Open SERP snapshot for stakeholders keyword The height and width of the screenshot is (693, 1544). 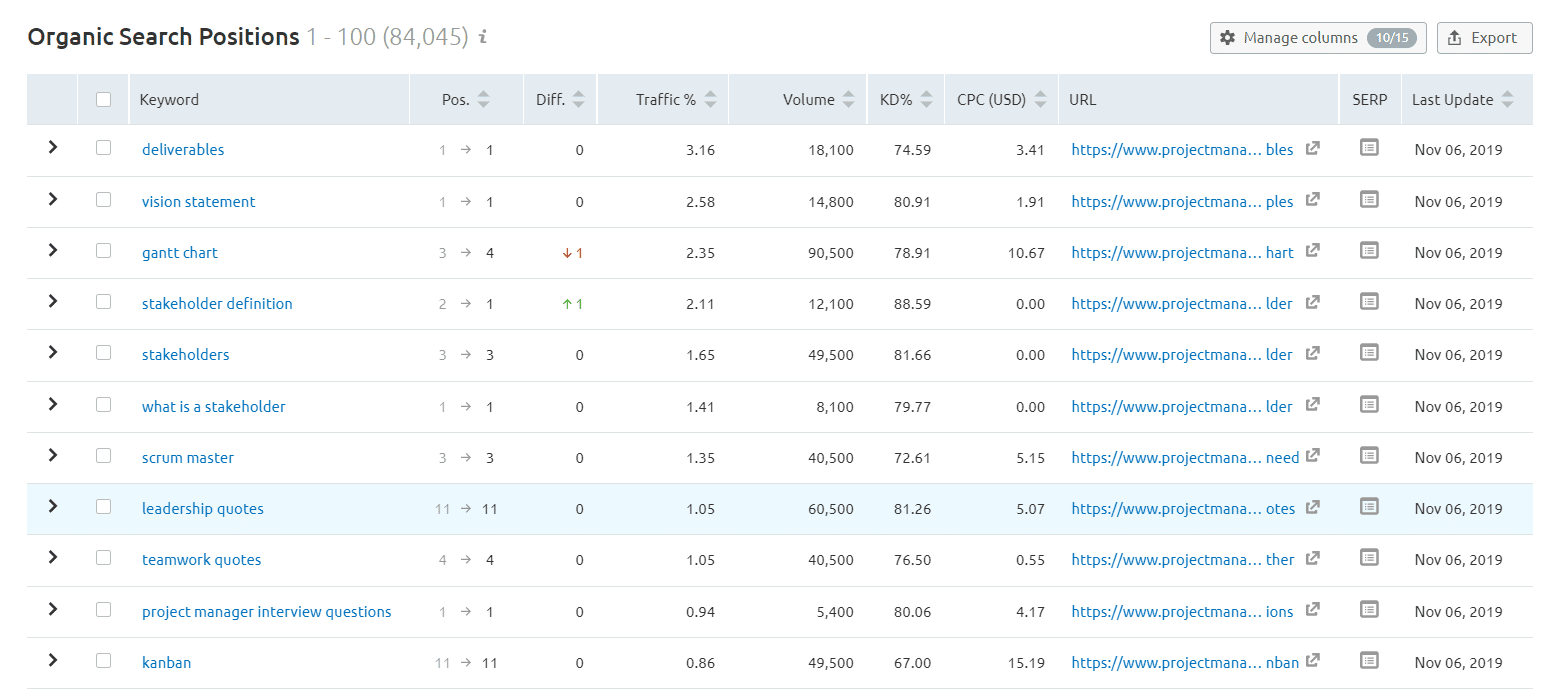(1369, 352)
